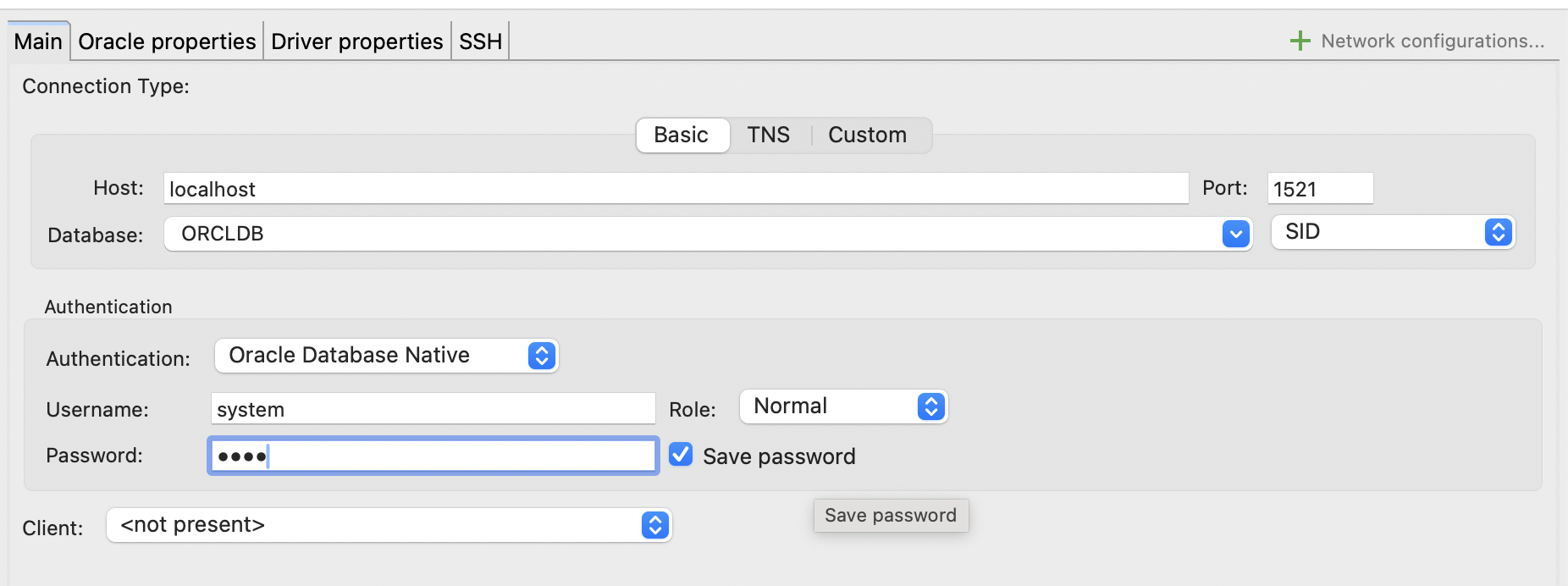Switch to the Driver properties tab
The width and height of the screenshot is (1568, 586).
(x=357, y=41)
